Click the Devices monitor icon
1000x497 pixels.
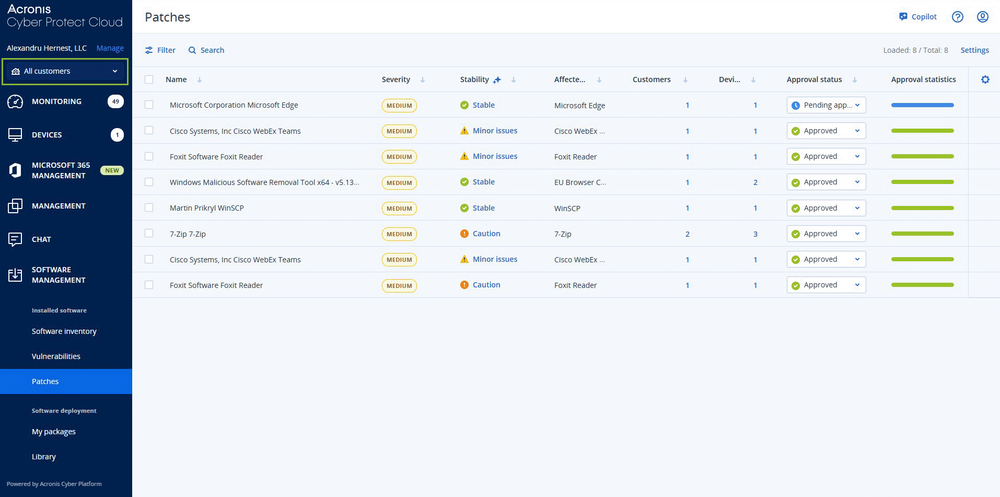pos(15,135)
